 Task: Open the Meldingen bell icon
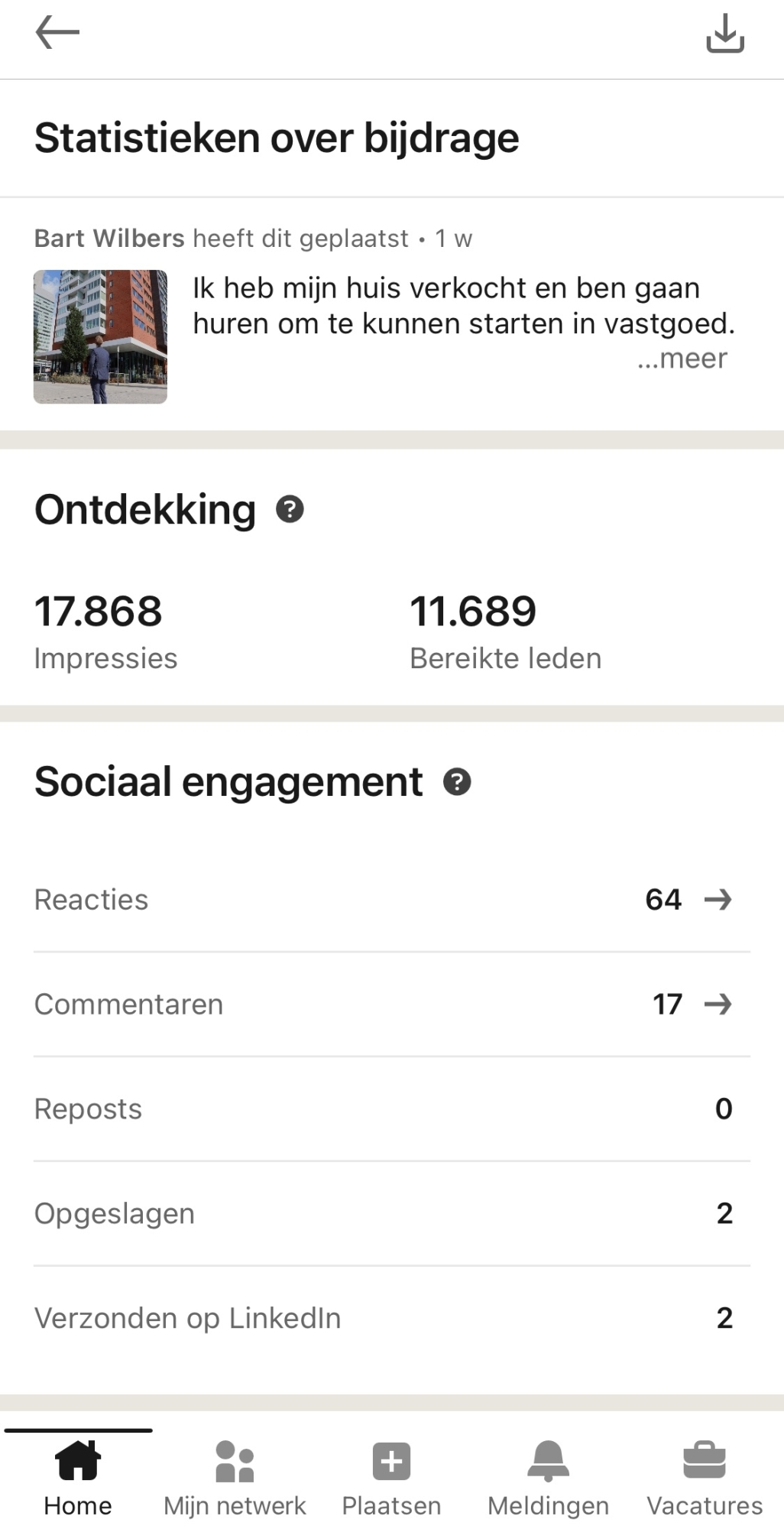coord(548,1460)
